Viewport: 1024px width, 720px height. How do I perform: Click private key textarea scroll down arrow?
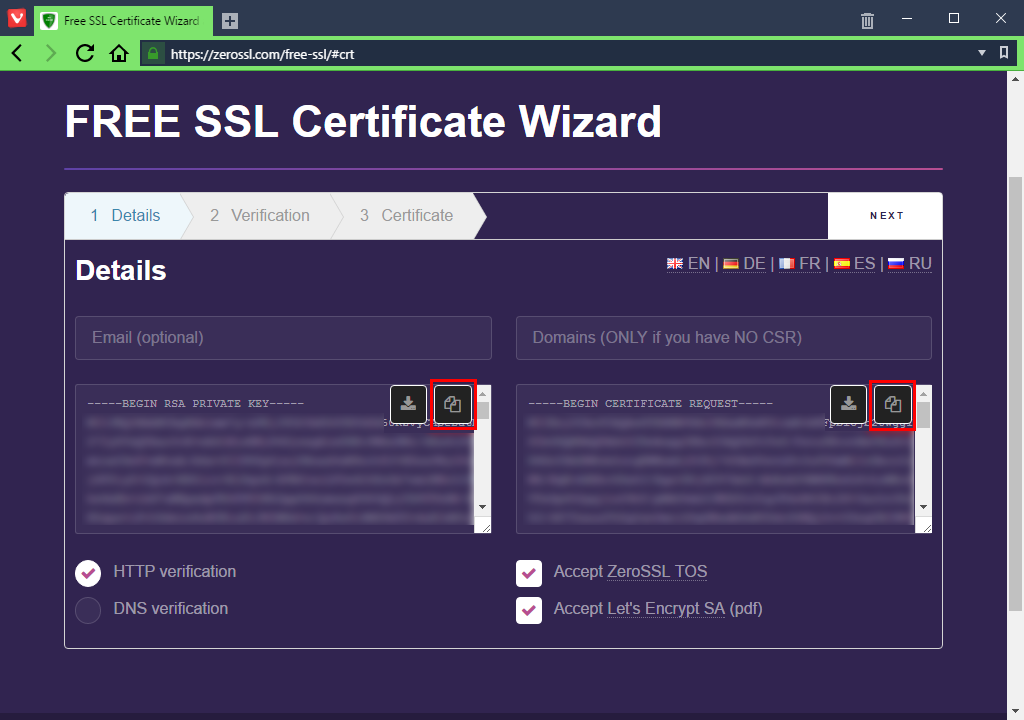483,506
